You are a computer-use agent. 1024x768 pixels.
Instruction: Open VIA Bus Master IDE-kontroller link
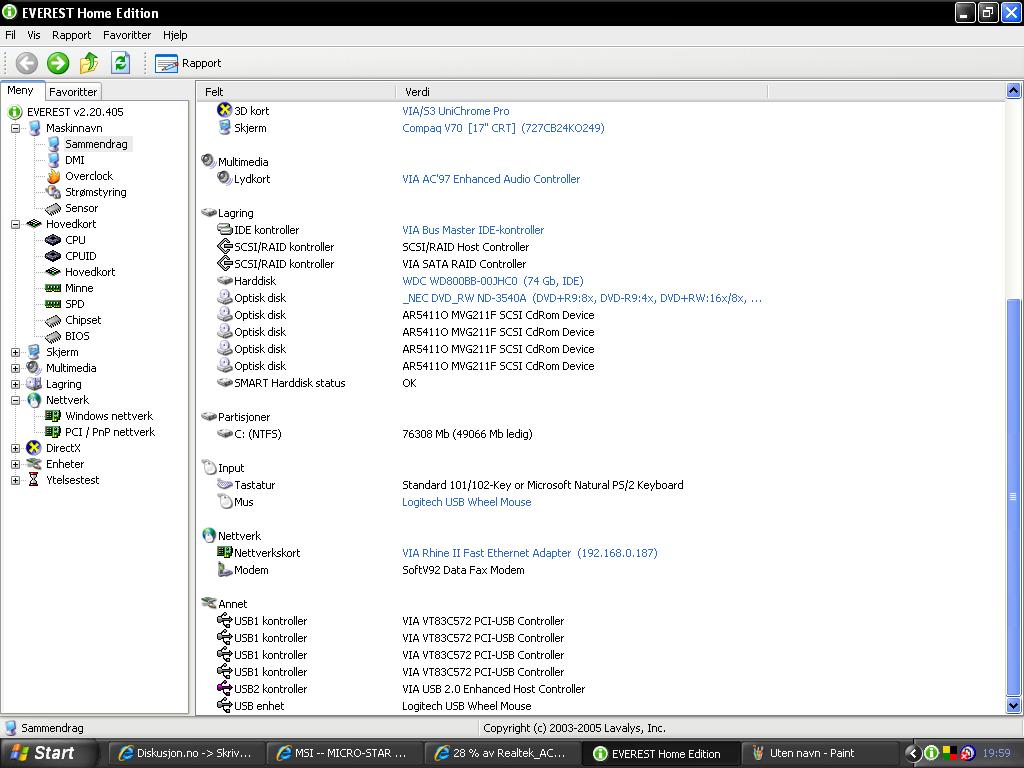point(473,230)
